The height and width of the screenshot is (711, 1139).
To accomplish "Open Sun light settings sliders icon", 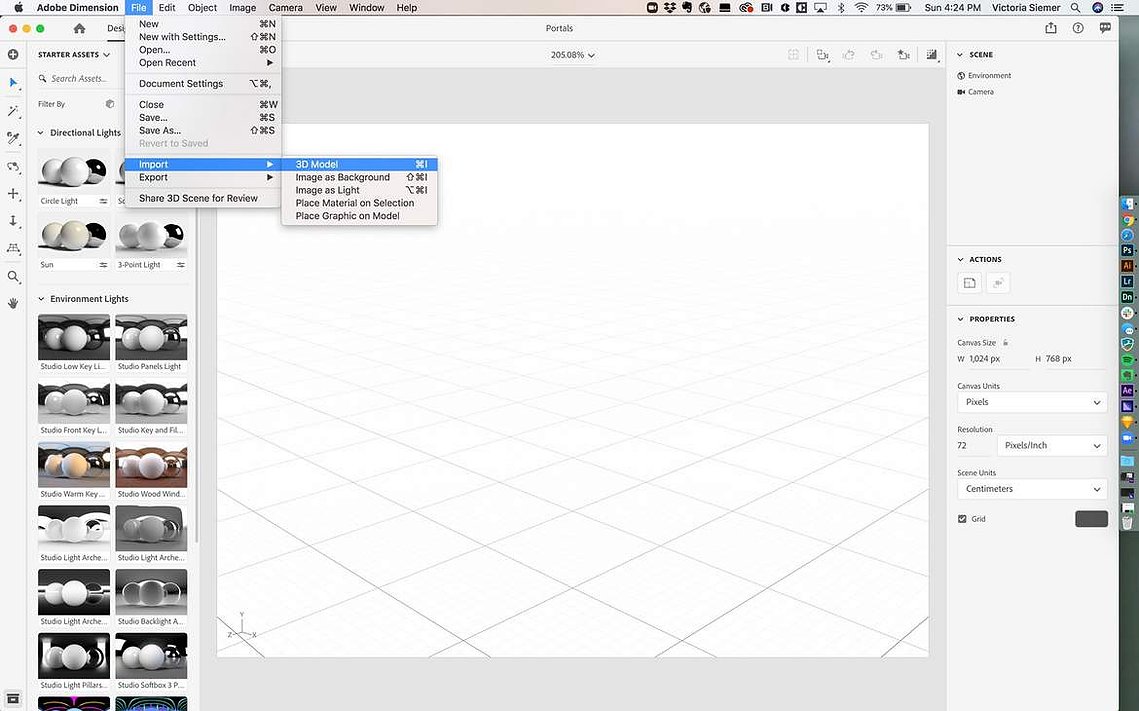I will (103, 265).
